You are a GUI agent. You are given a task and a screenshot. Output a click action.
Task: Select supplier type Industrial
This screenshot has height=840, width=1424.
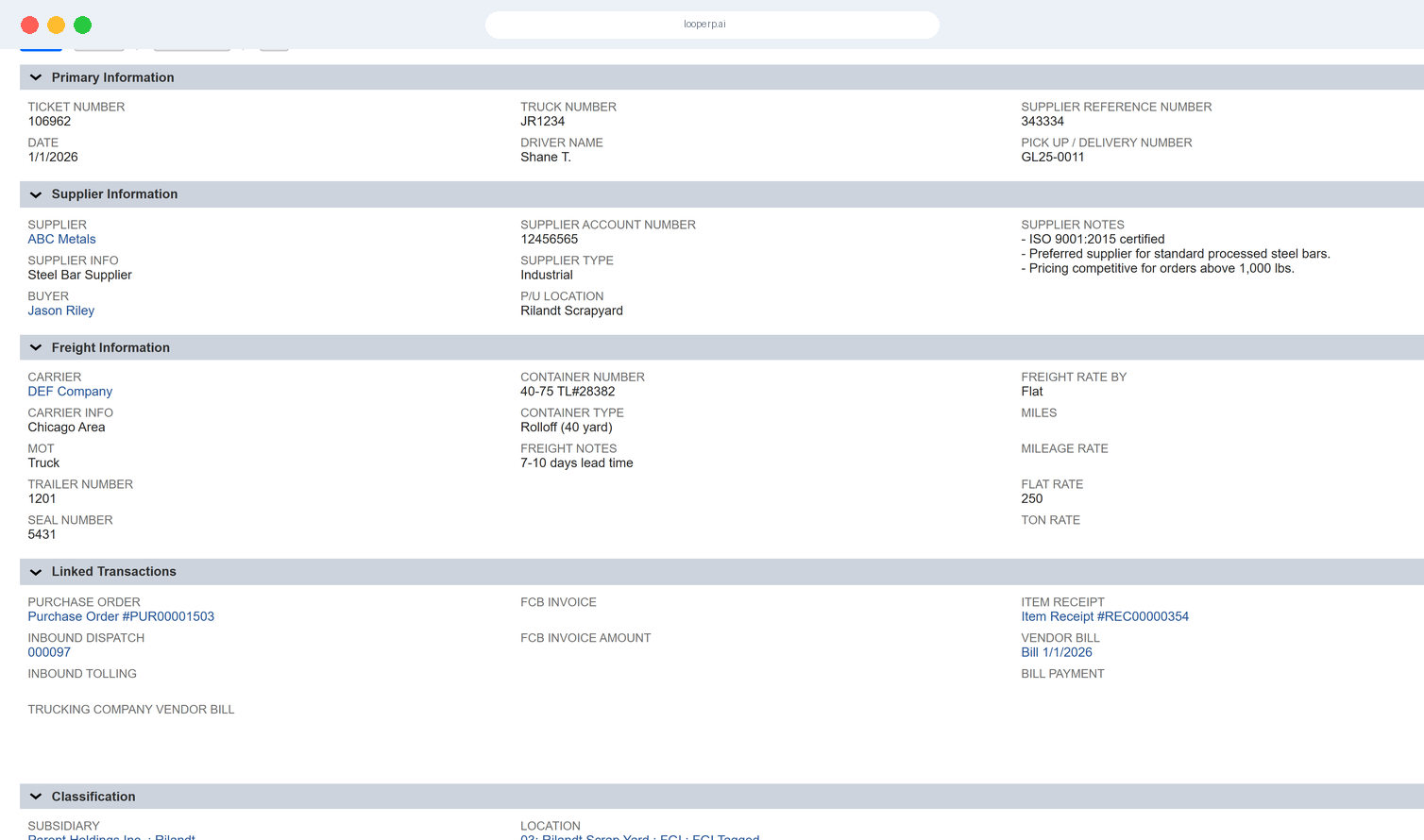(547, 276)
